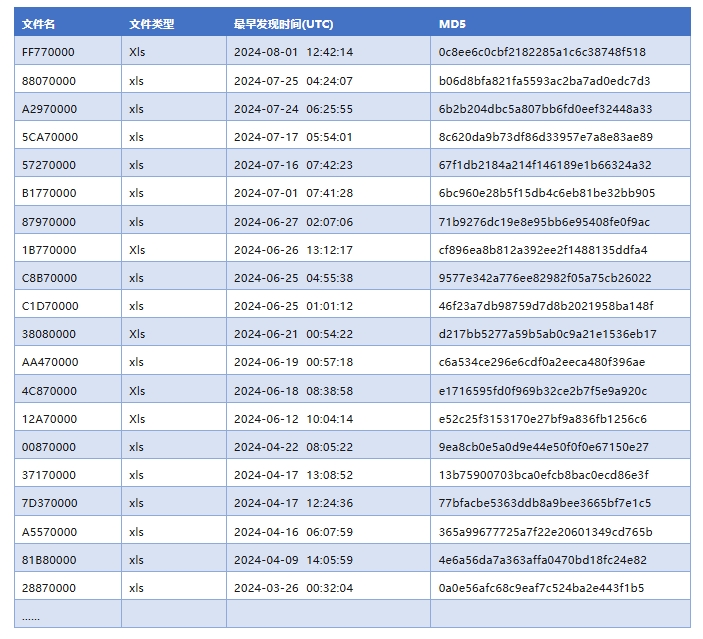Select the file type cell in row 1B770000

pyautogui.click(x=137, y=250)
